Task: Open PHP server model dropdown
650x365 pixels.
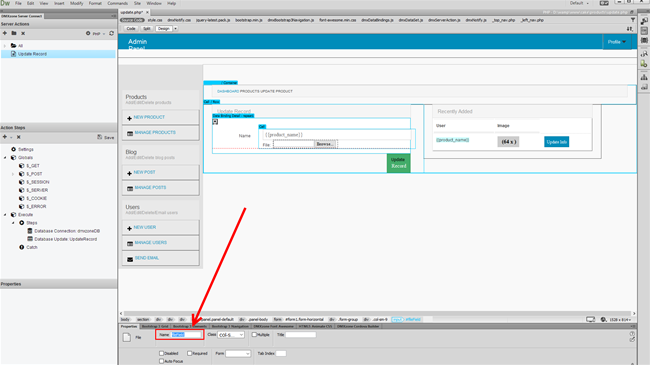Action: click(x=99, y=34)
